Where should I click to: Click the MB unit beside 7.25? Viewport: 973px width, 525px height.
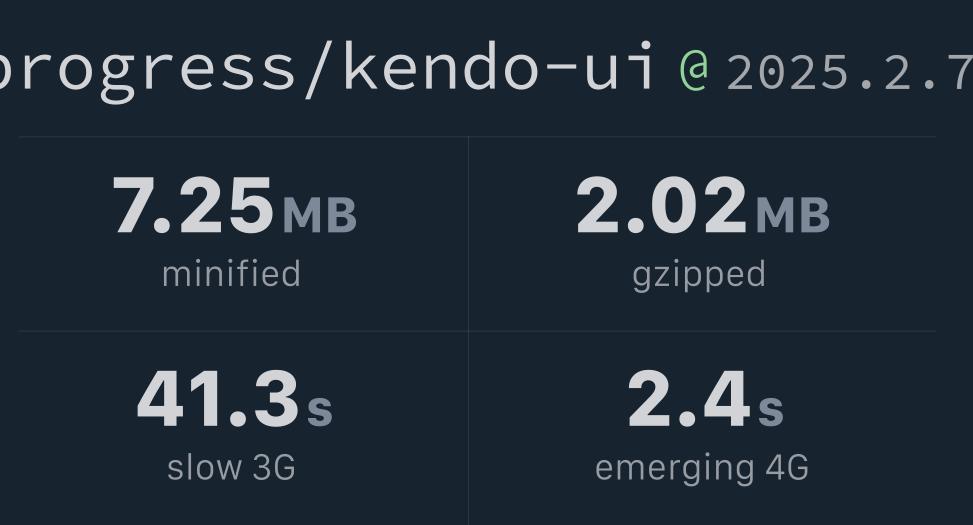coord(320,215)
